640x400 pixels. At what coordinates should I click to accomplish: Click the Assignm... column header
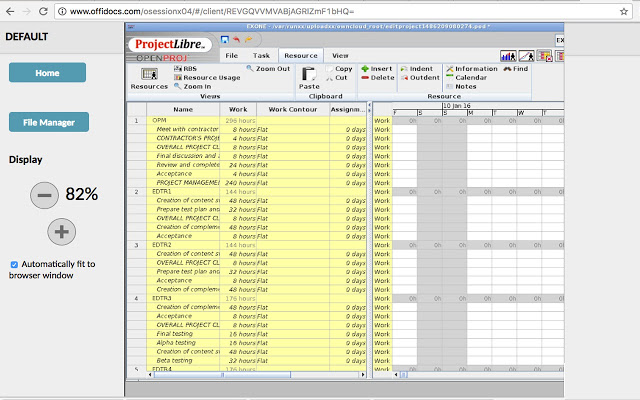coord(348,109)
